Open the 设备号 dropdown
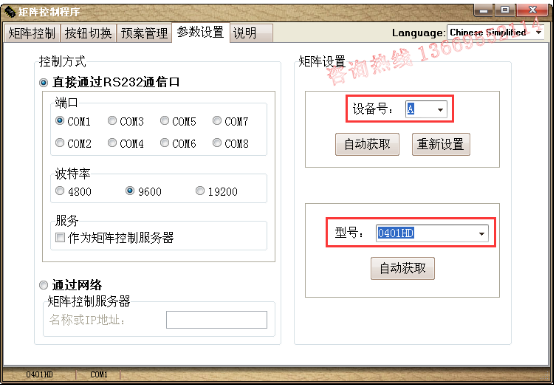The image size is (554, 385). (x=426, y=109)
